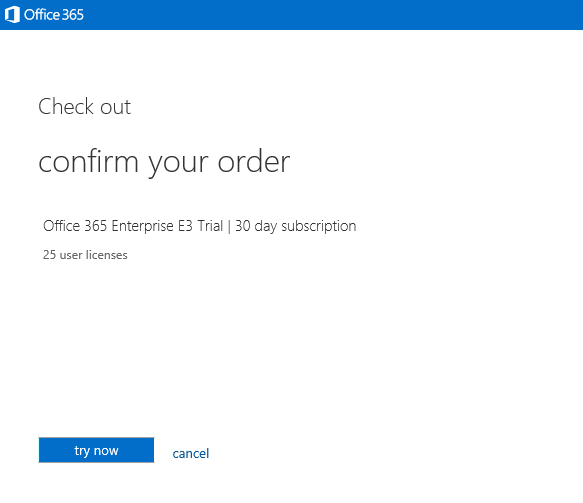Click the Office 365 wordmark in header
This screenshot has height=503, width=583.
click(54, 15)
